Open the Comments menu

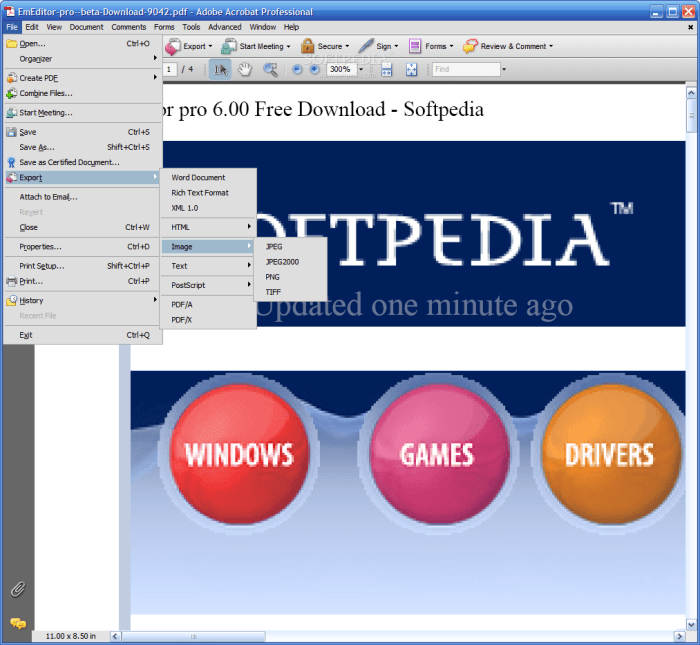(x=129, y=27)
